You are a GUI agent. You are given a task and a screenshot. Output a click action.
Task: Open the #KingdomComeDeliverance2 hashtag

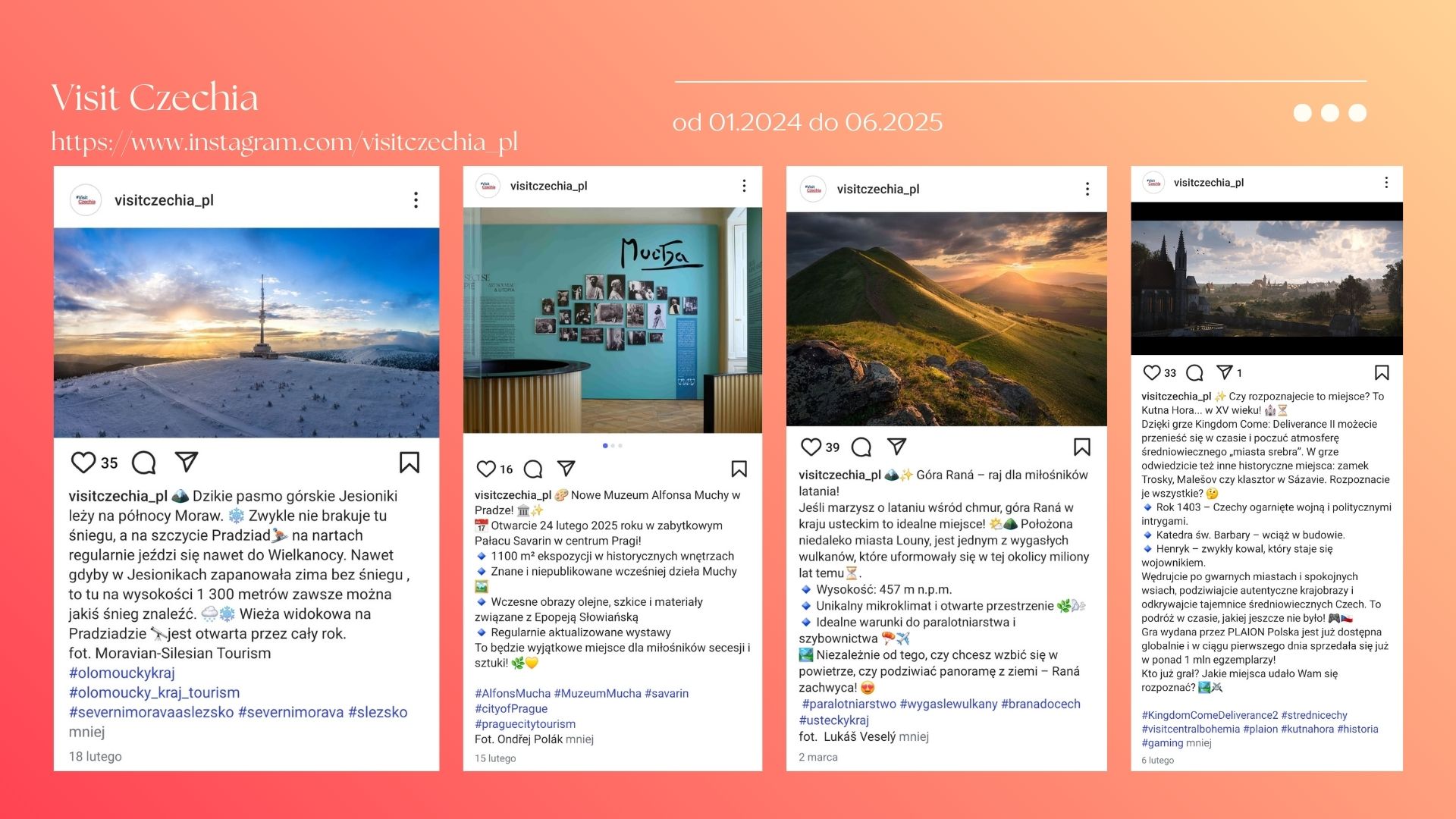coord(1210,715)
